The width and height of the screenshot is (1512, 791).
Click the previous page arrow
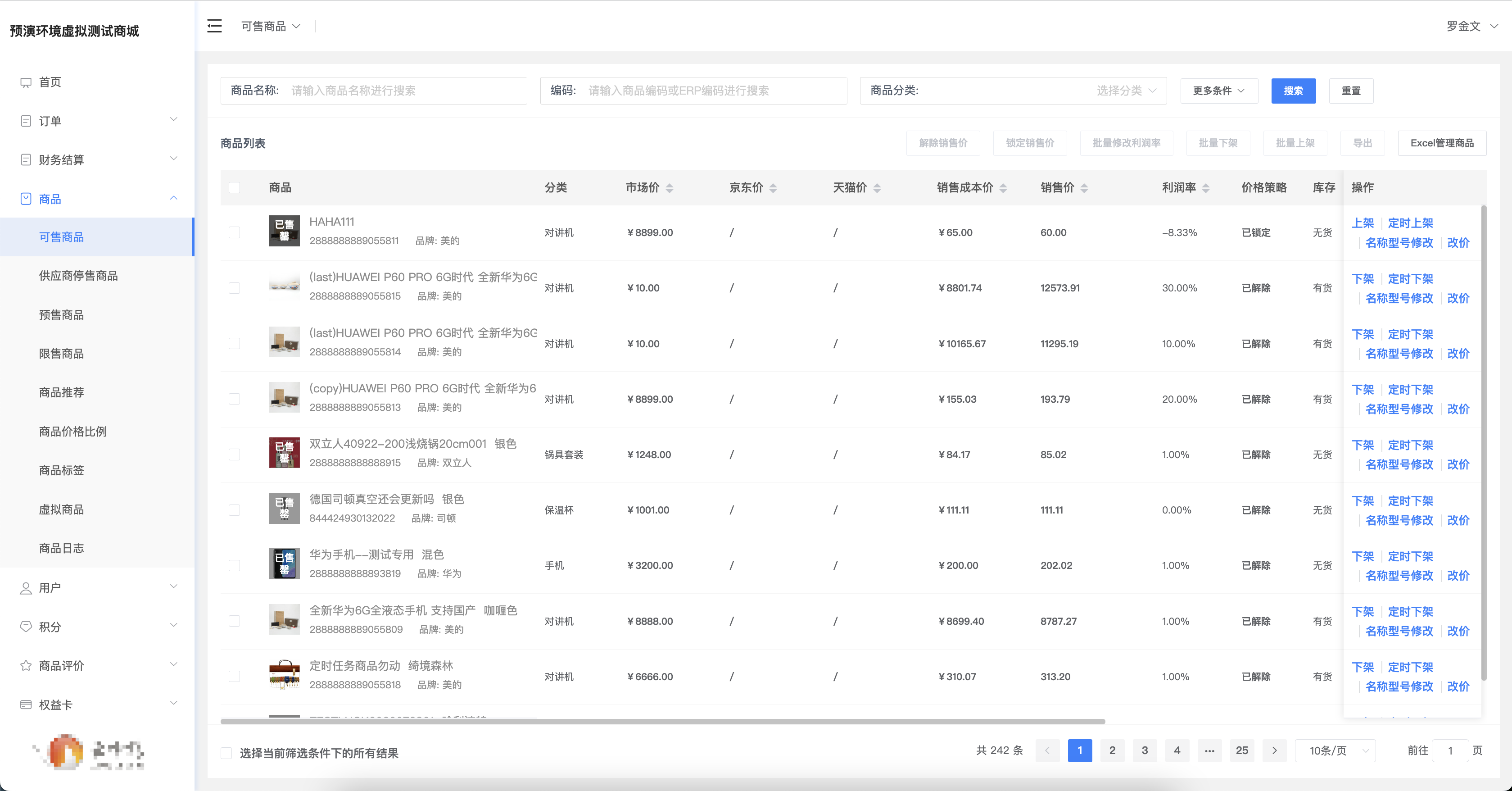[1047, 750]
